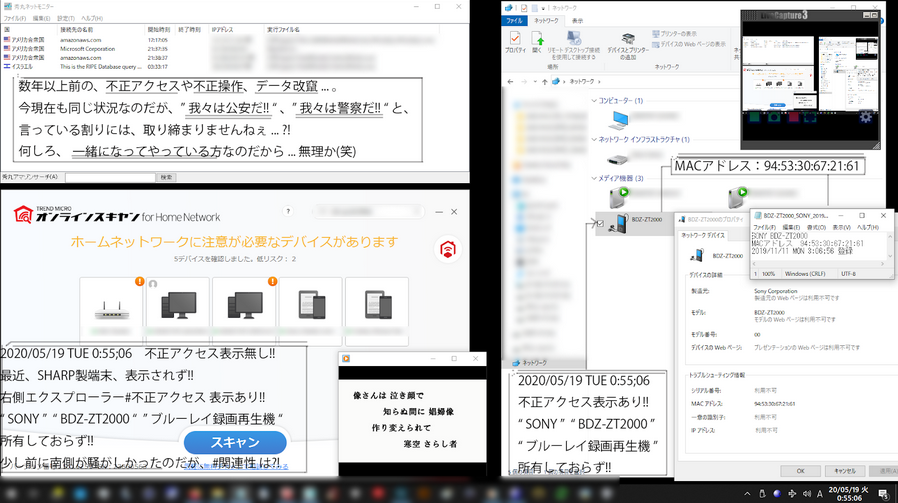Click the volume icon in system tray
Image resolution: width=898 pixels, height=503 pixels.
806,493
